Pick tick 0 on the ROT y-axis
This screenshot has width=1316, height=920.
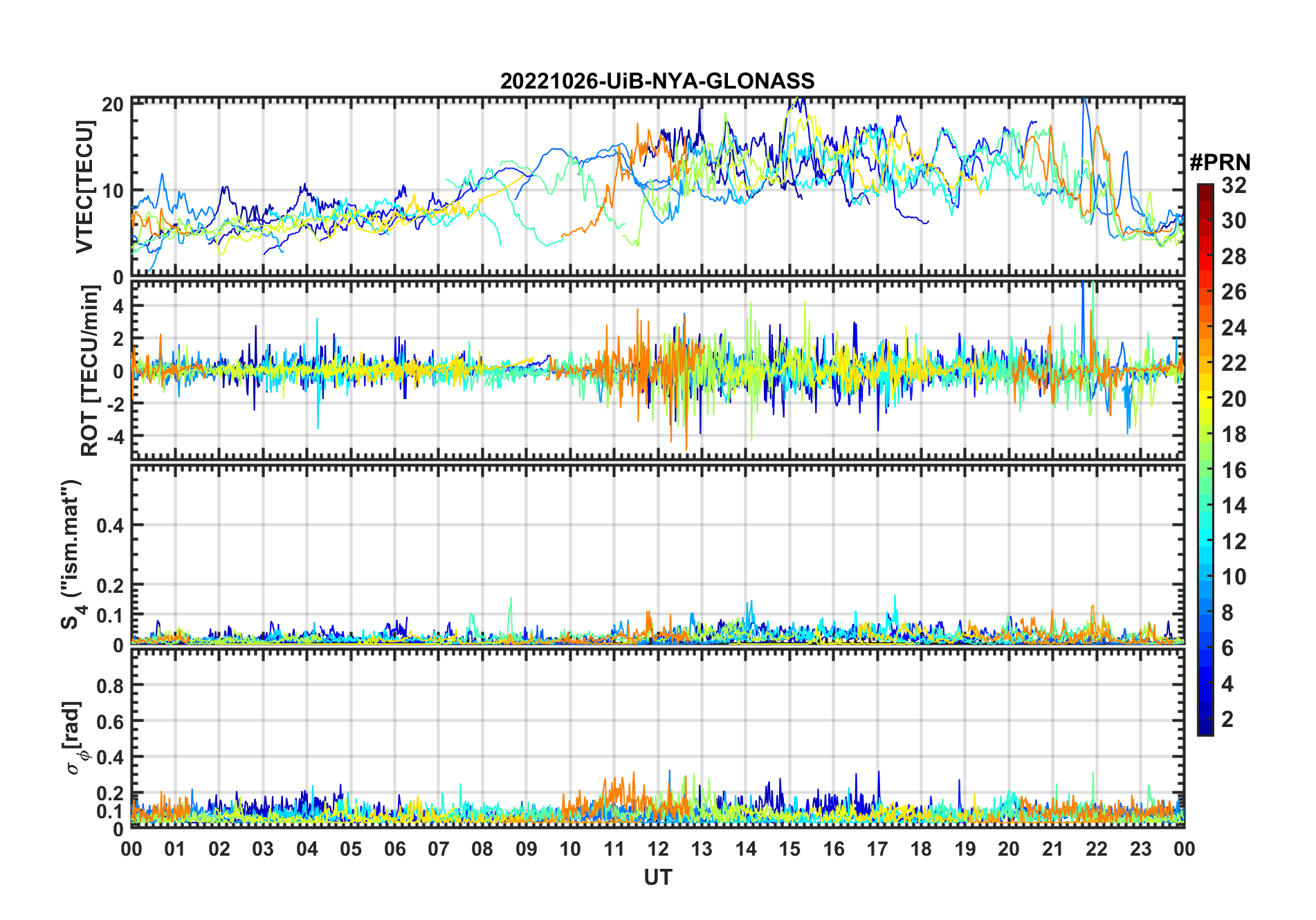click(x=118, y=371)
